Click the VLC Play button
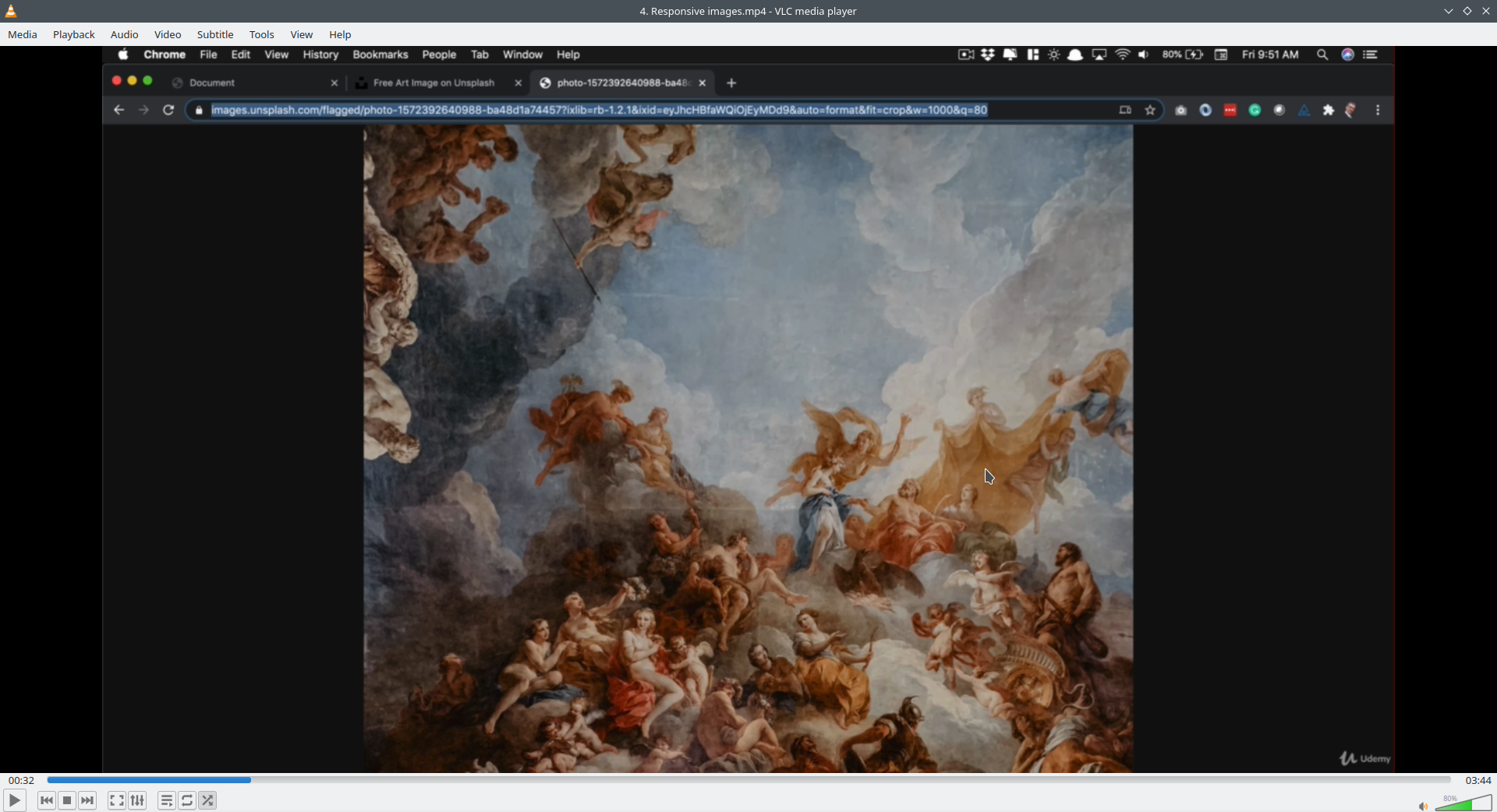 (14, 800)
